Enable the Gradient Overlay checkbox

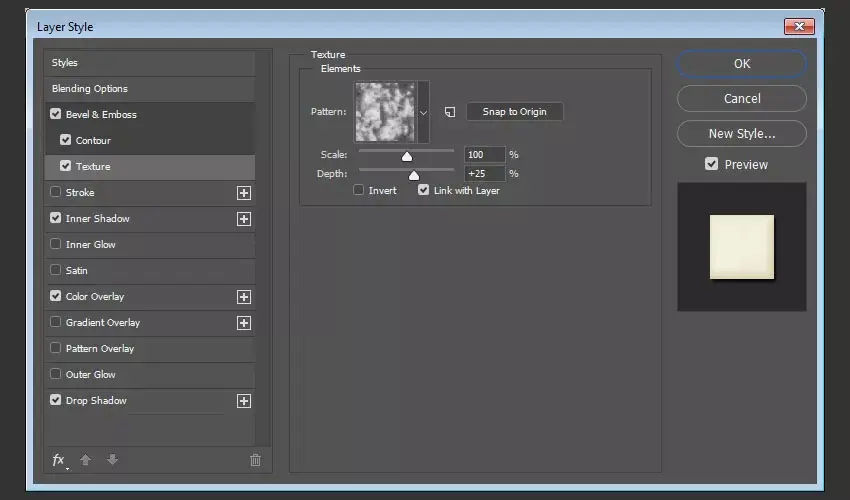(55, 322)
